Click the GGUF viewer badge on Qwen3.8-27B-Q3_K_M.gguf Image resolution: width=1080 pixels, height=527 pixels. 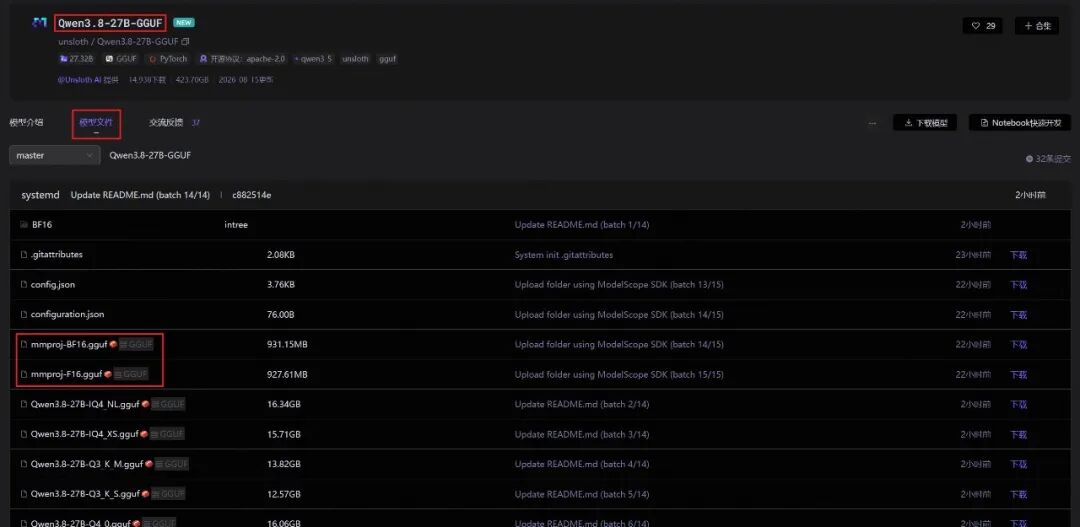click(171, 464)
